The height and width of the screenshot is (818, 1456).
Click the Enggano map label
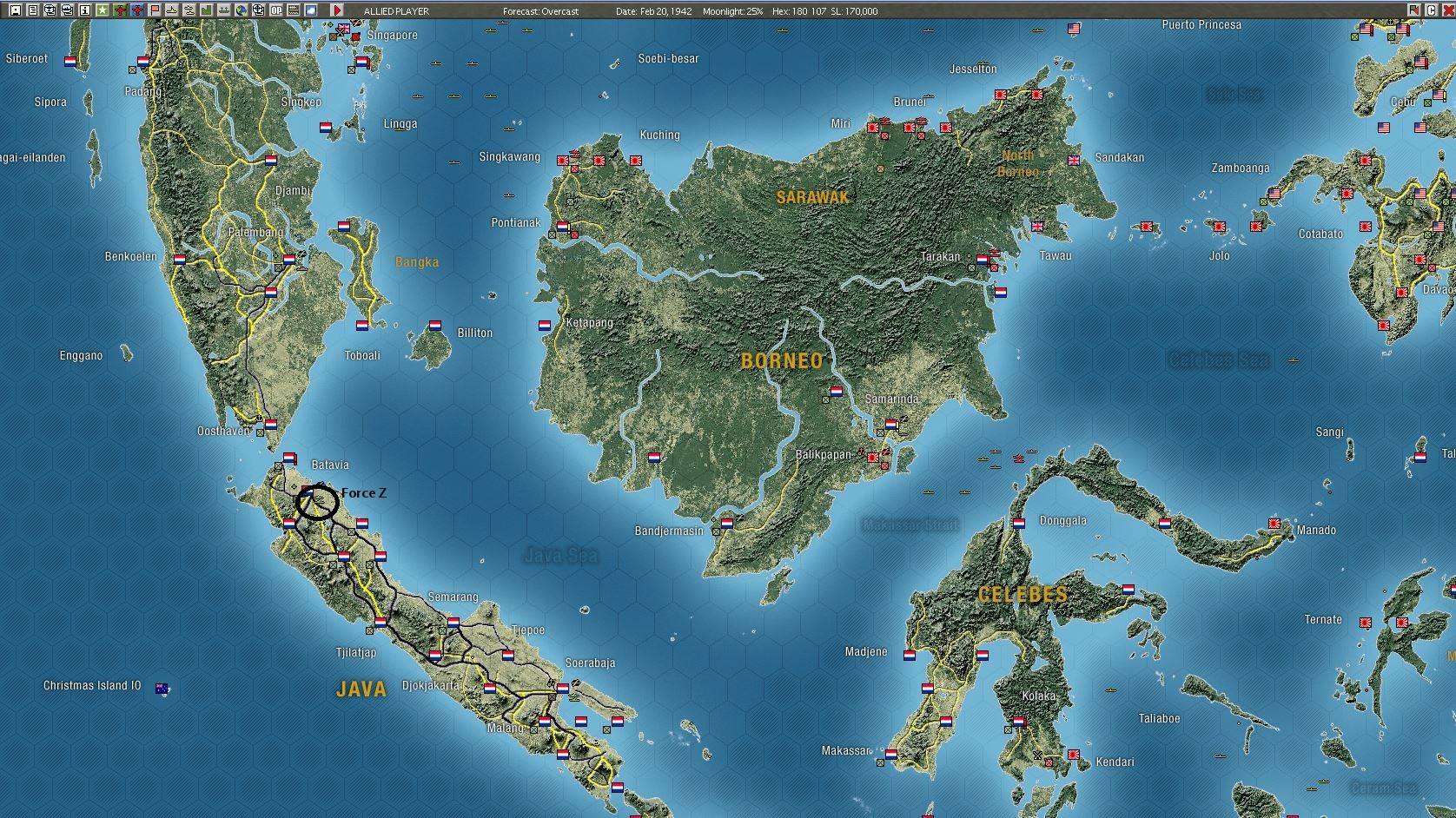pyautogui.click(x=81, y=356)
